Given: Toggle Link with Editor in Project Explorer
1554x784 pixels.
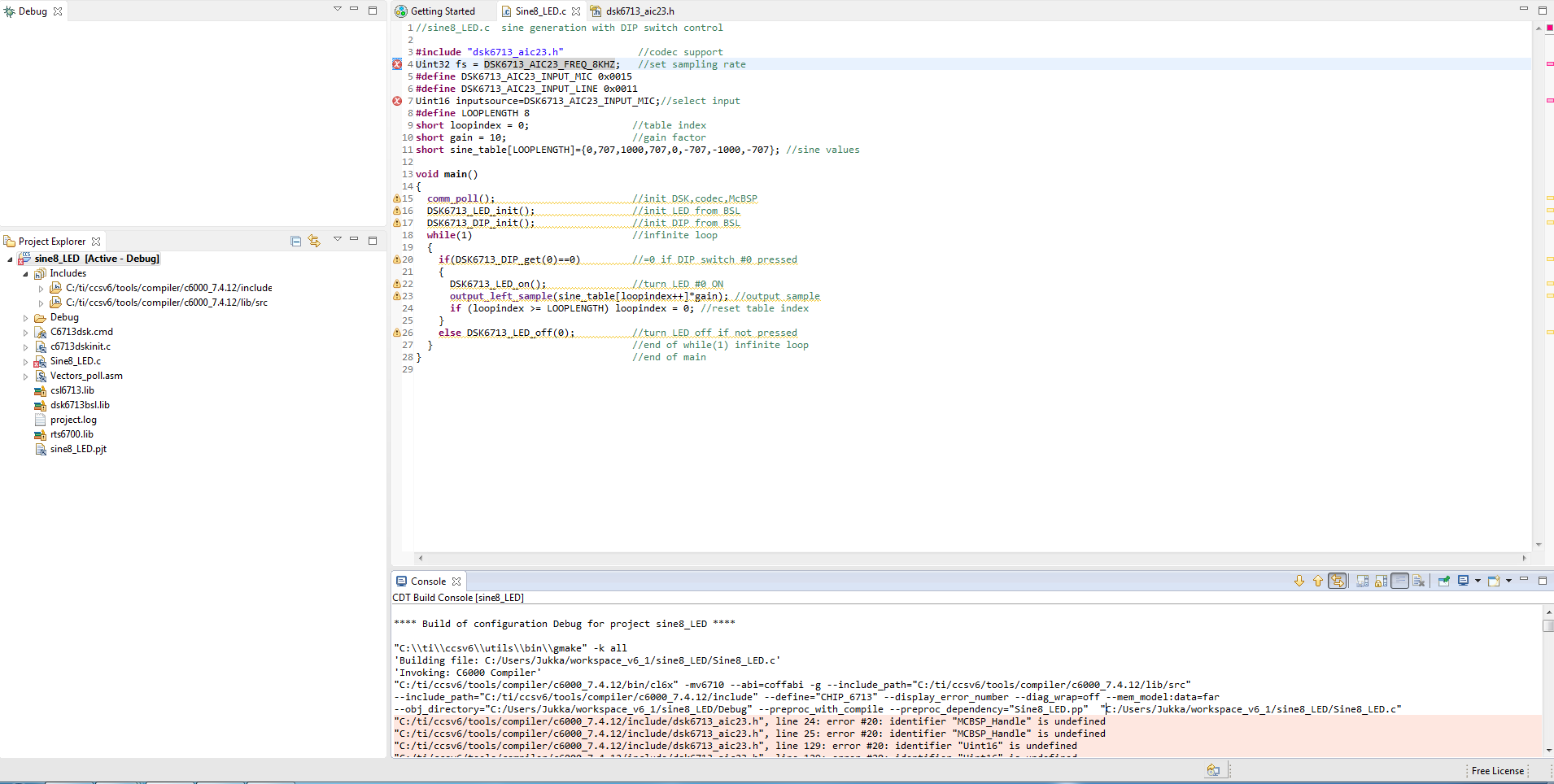Looking at the screenshot, I should click(x=314, y=241).
